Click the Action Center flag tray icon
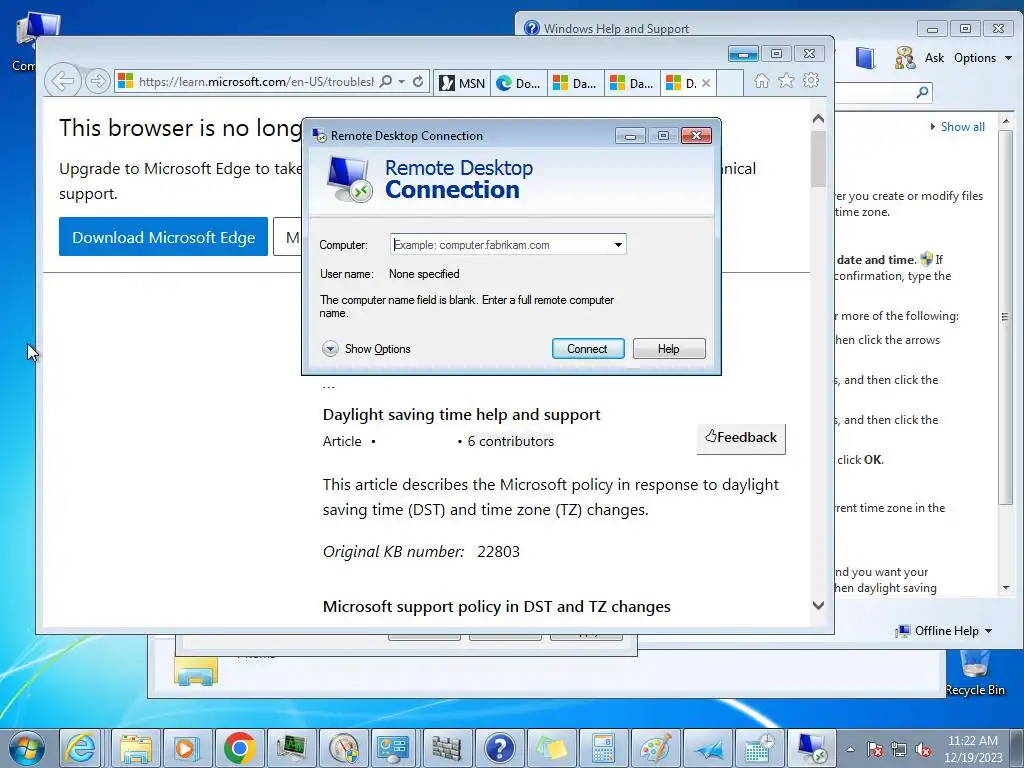The image size is (1024, 768). (x=875, y=749)
